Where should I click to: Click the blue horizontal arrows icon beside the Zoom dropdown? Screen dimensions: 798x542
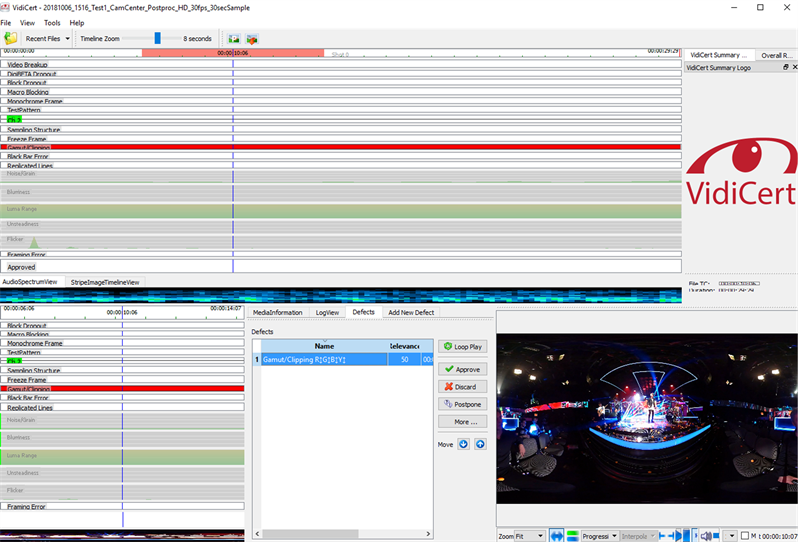click(556, 536)
